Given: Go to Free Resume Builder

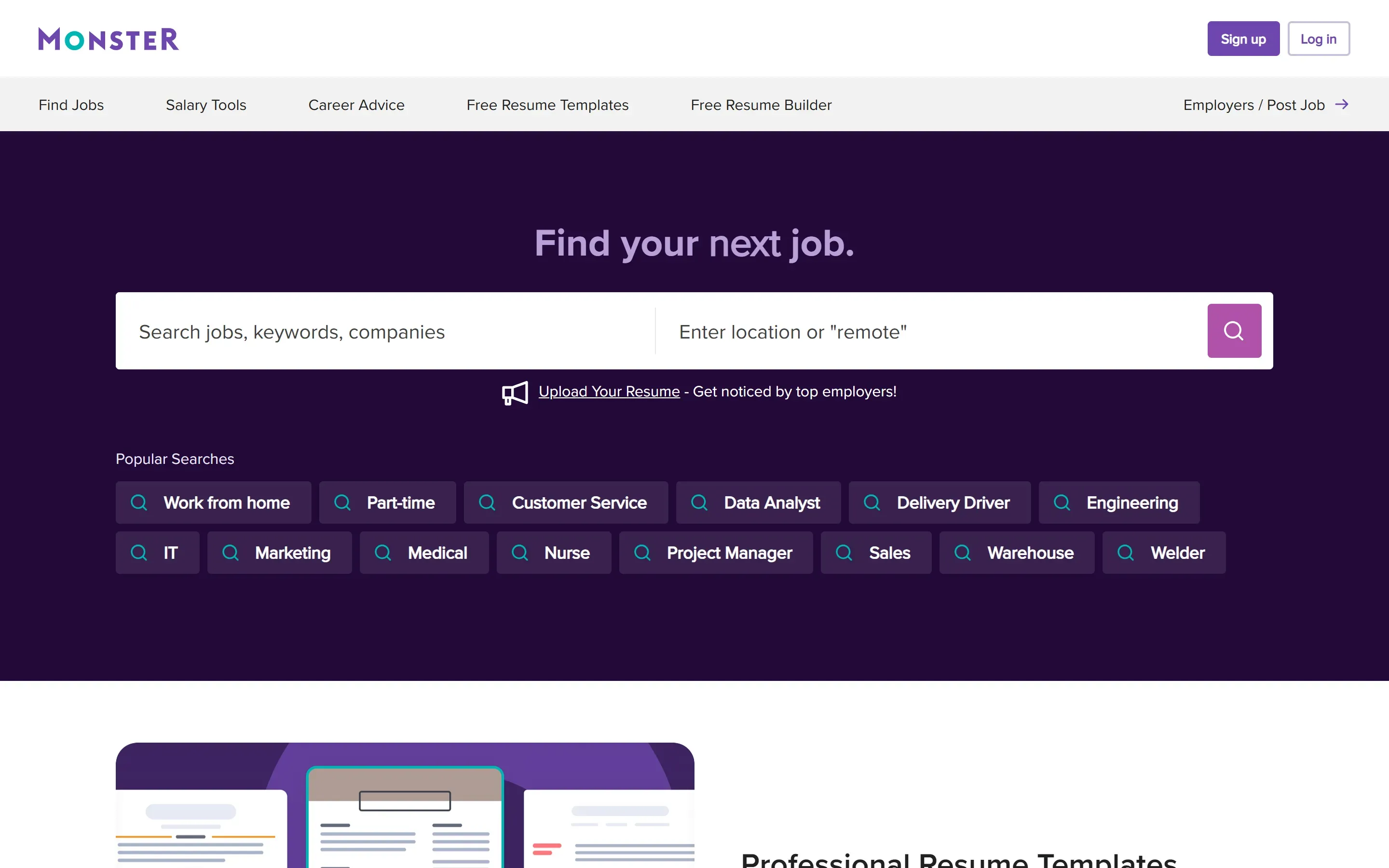Looking at the screenshot, I should coord(761,105).
